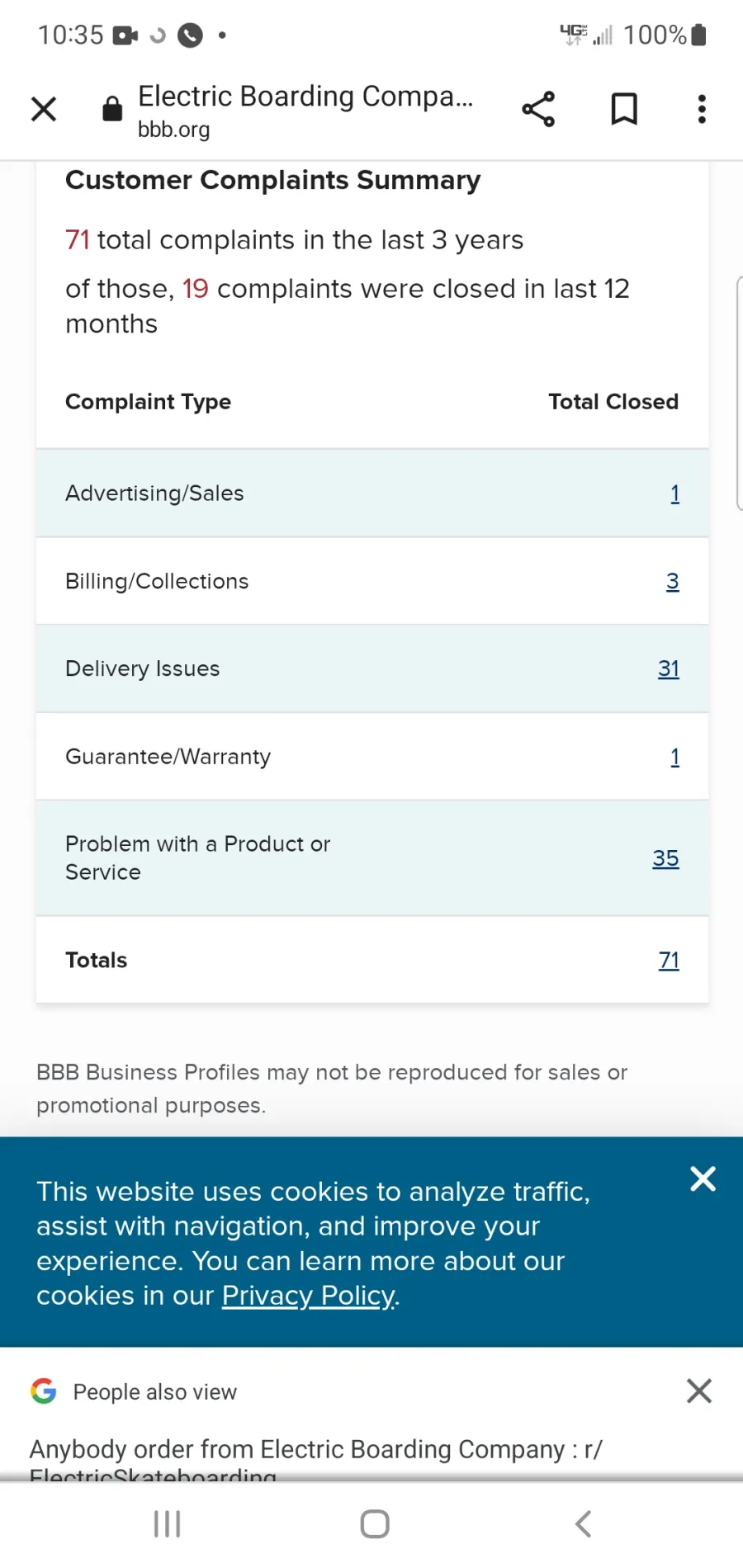This screenshot has width=743, height=1568.
Task: View the 3 Billing/Collections complaints
Action: (x=673, y=582)
